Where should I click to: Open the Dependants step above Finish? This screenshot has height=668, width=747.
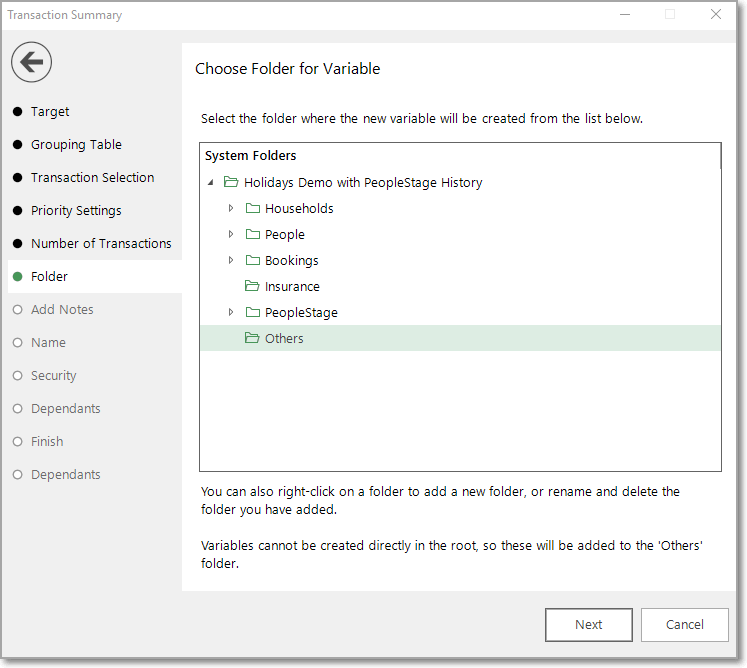[66, 408]
